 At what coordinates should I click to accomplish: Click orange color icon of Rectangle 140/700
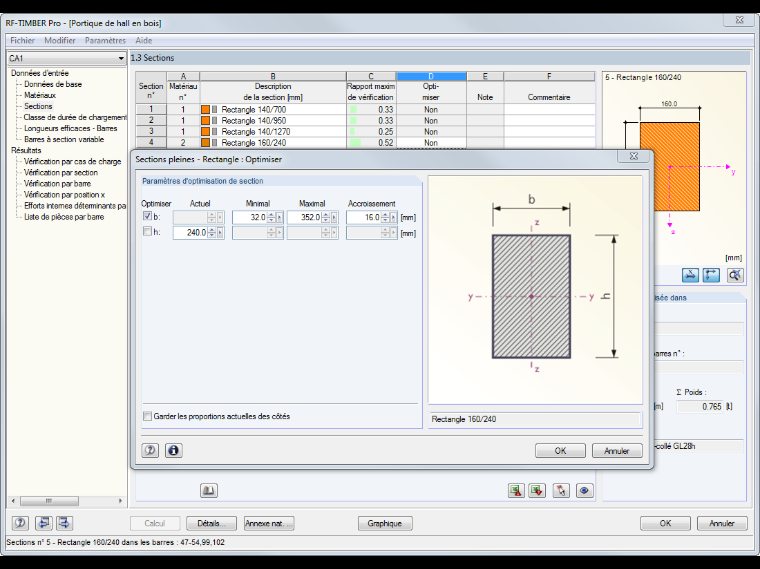(206, 110)
